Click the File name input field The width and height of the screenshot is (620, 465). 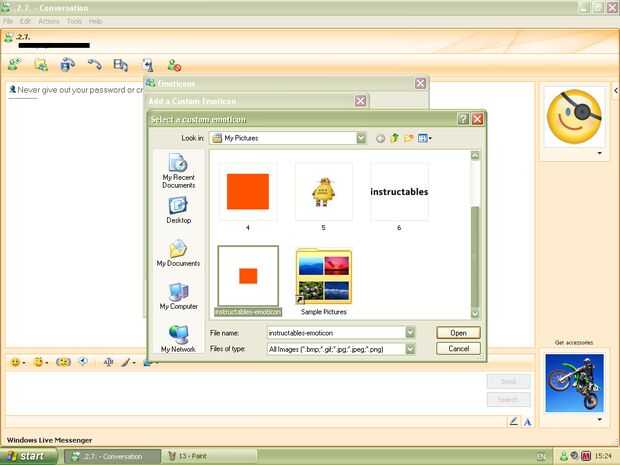336,333
